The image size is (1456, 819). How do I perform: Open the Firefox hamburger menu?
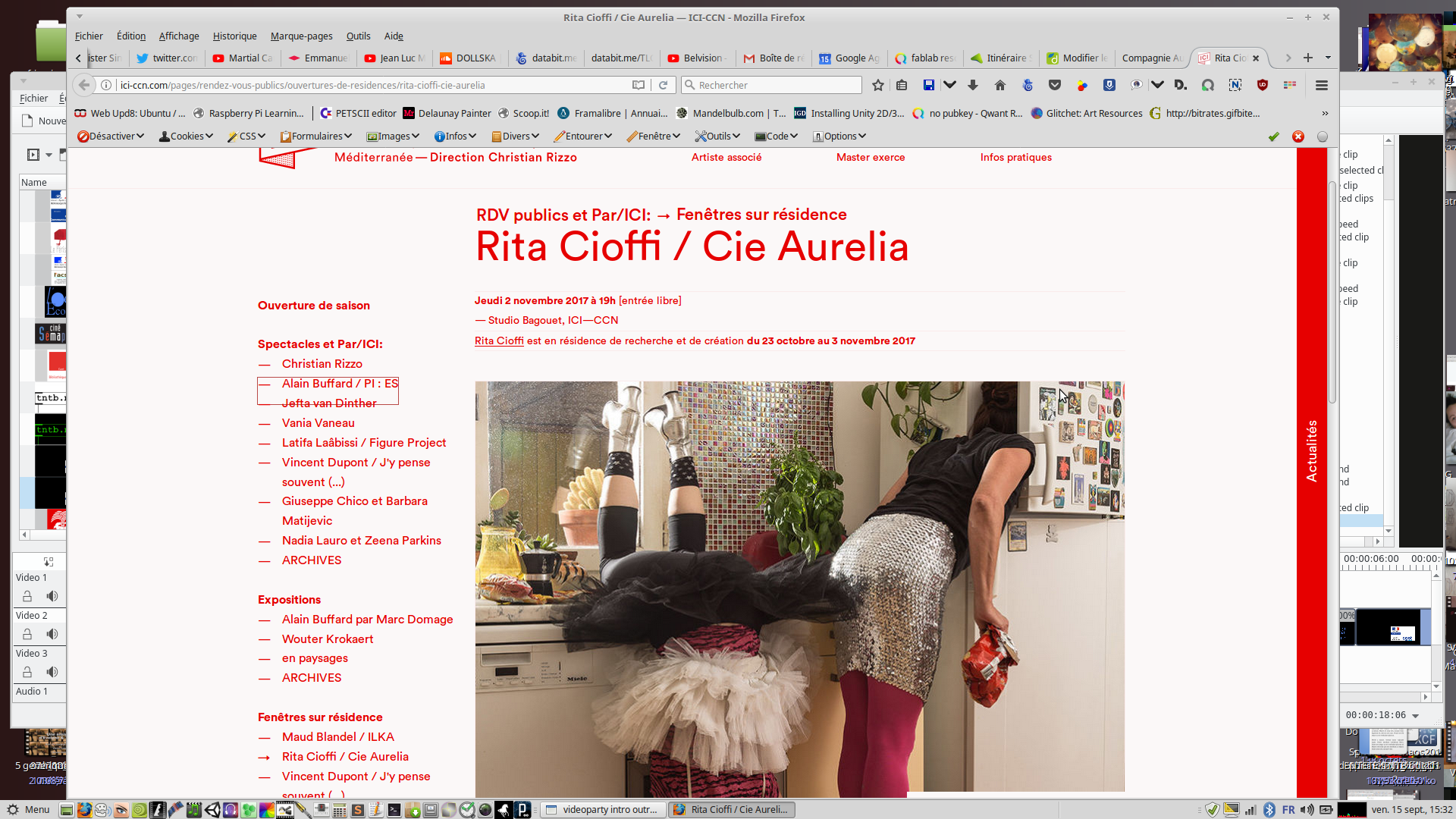(x=1322, y=85)
